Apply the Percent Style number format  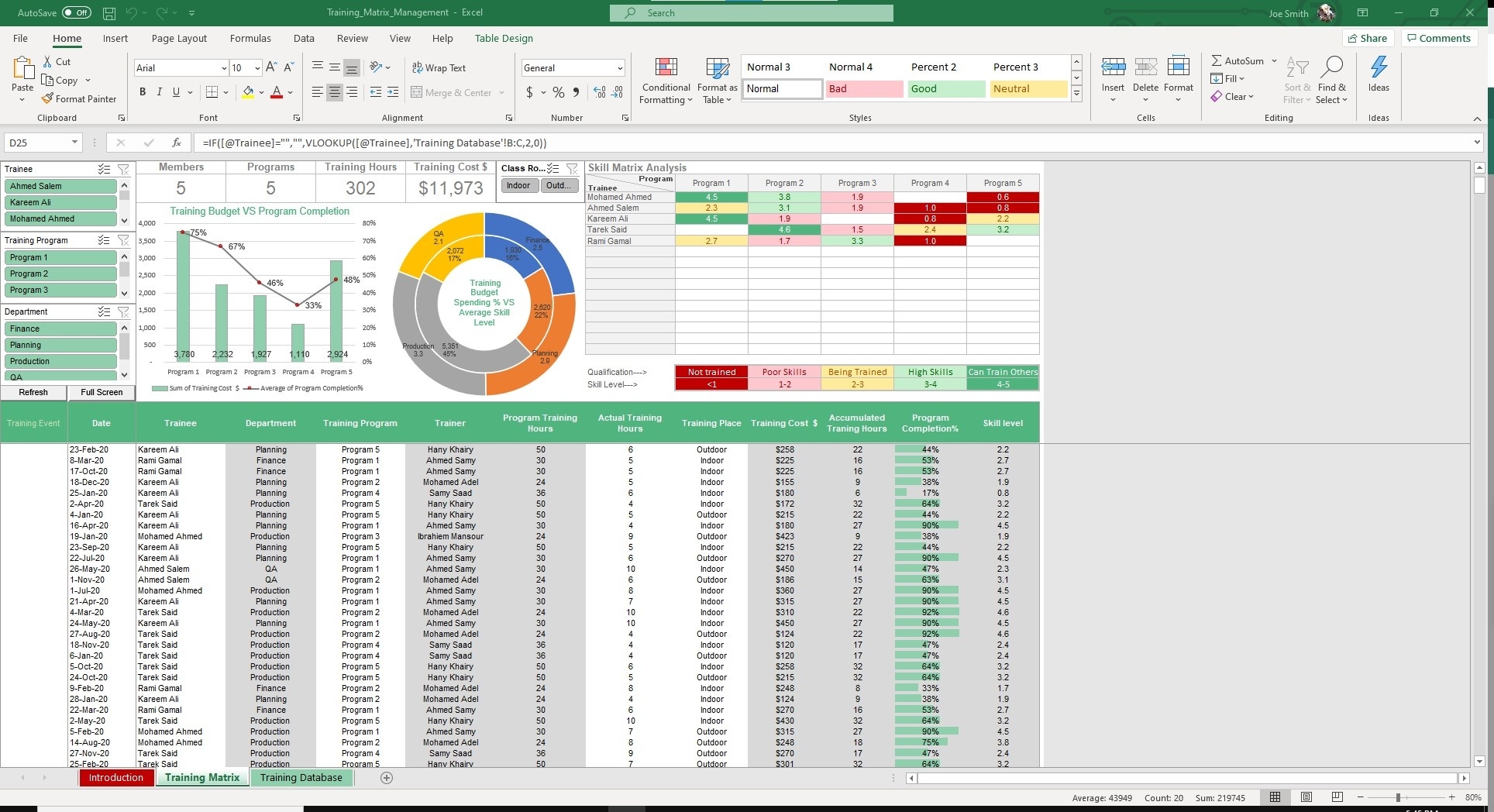(558, 92)
